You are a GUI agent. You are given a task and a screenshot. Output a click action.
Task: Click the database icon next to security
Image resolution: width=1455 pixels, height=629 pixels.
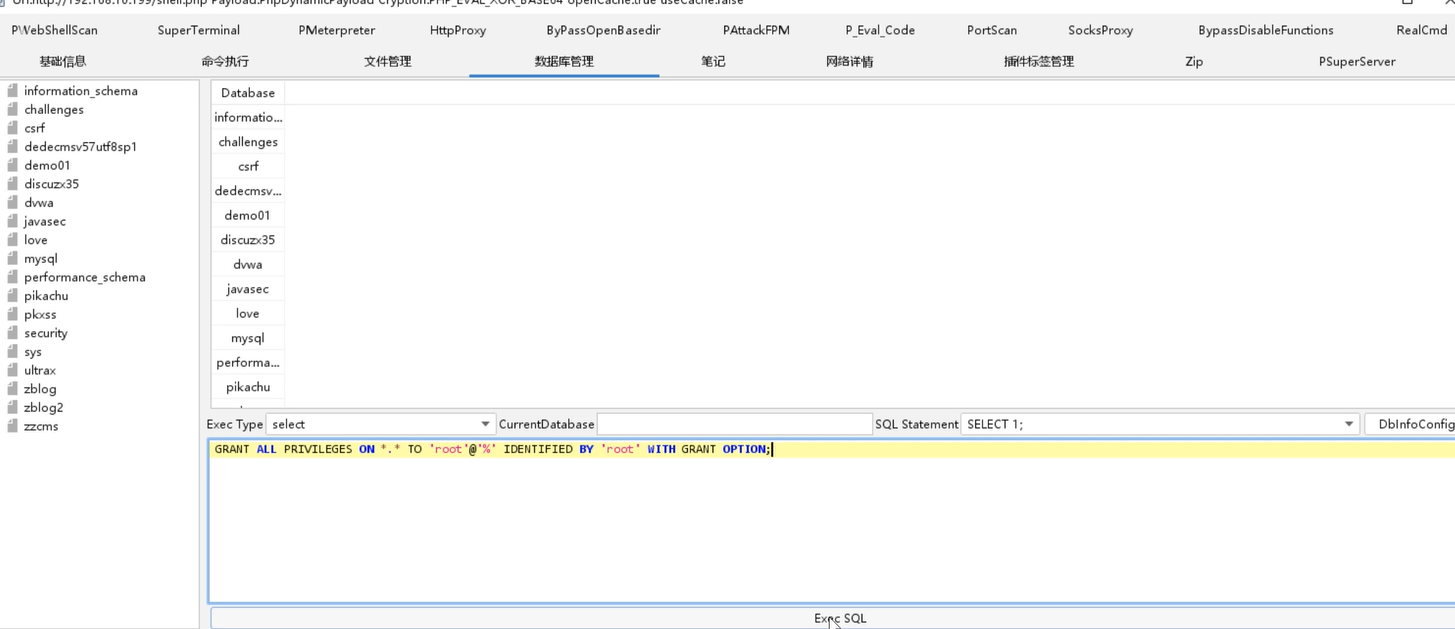click(13, 333)
